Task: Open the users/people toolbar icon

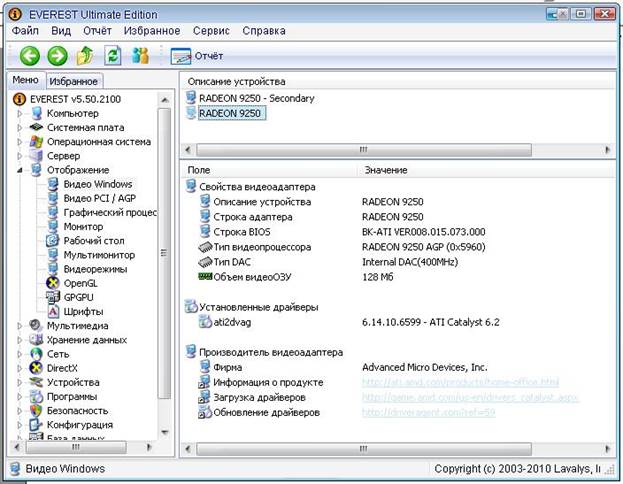Action: 140,56
